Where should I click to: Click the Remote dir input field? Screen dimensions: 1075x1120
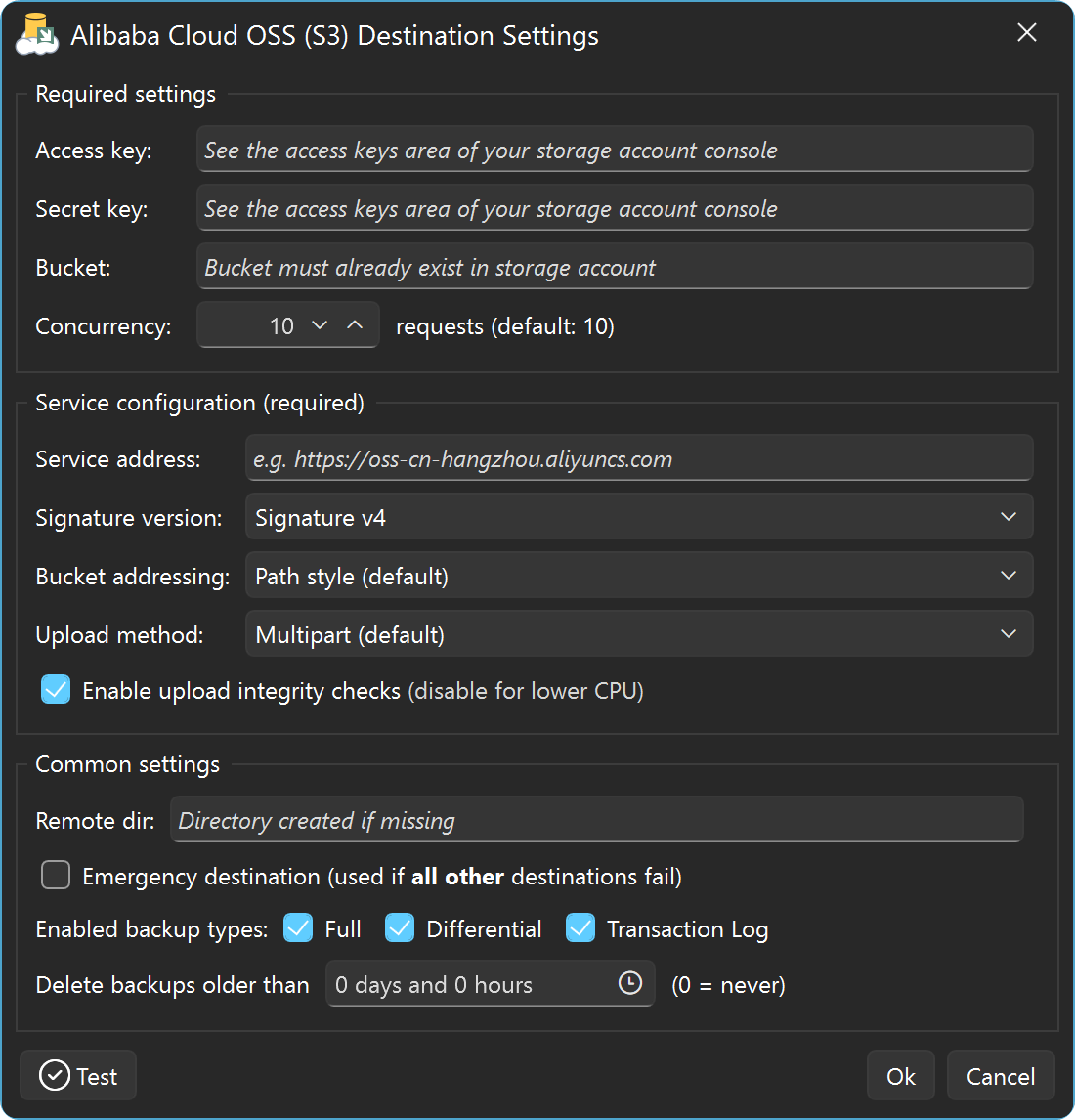coord(596,819)
